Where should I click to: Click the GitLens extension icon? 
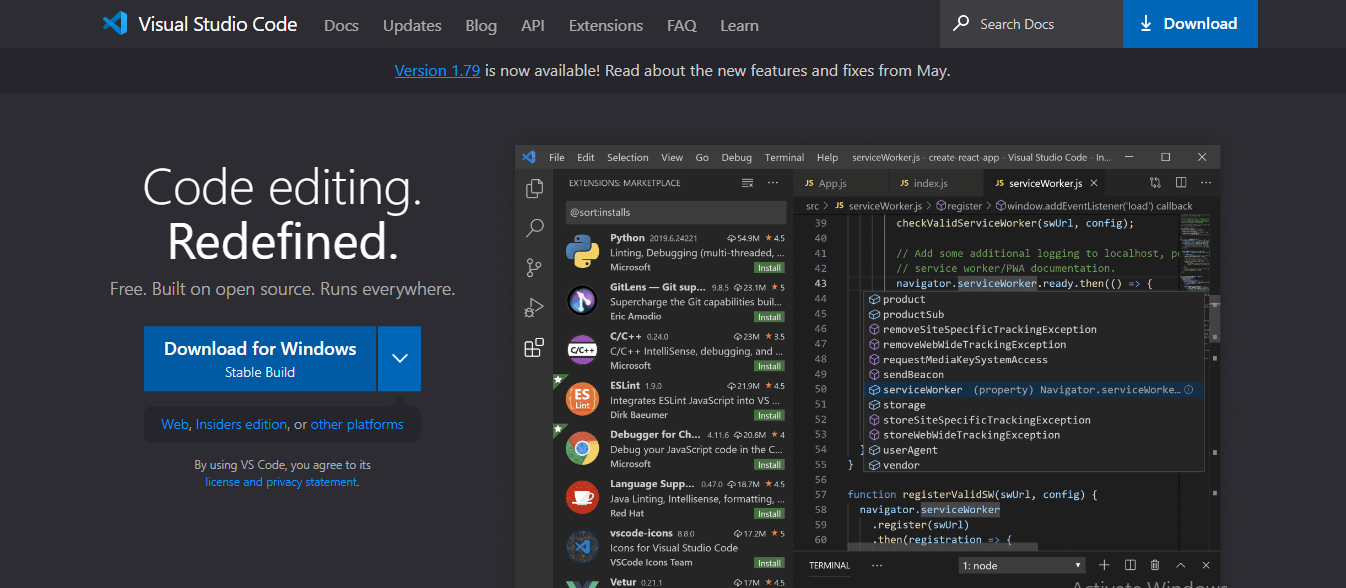click(582, 301)
